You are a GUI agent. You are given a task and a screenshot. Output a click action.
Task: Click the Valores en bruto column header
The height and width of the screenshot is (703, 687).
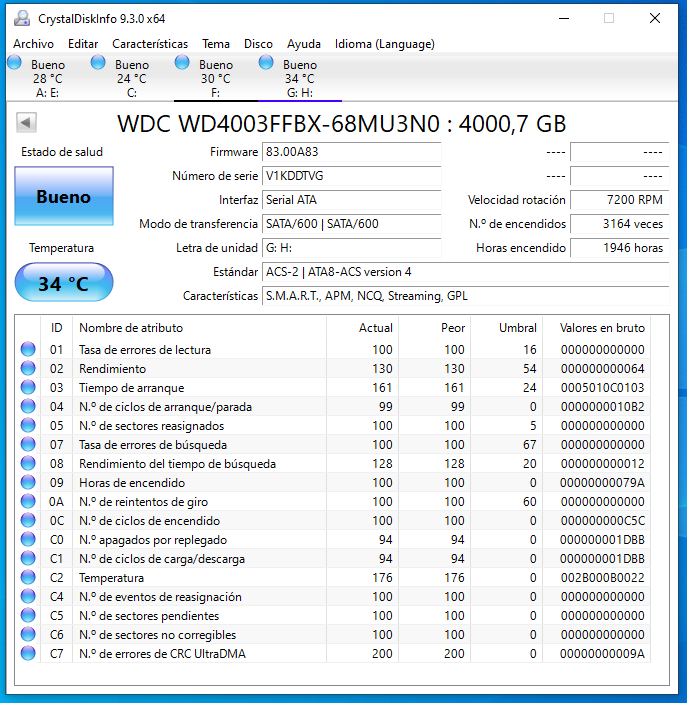pos(597,328)
